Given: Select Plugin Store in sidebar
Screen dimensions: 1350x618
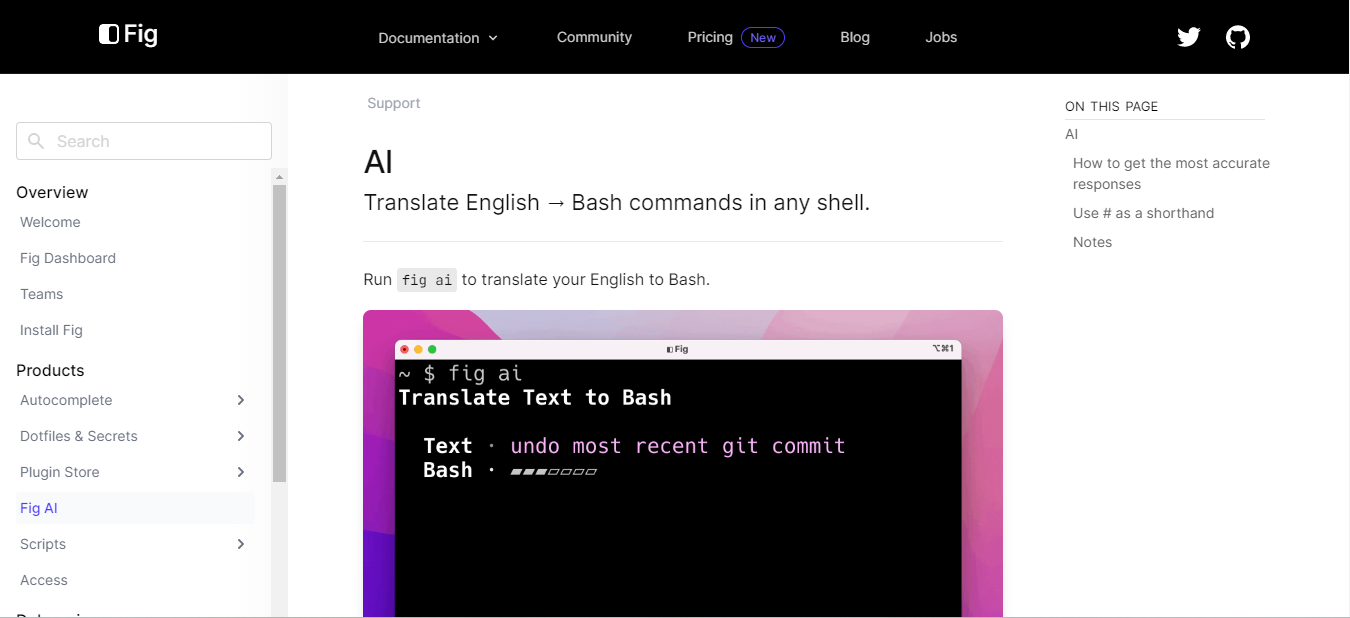Looking at the screenshot, I should tap(60, 472).
